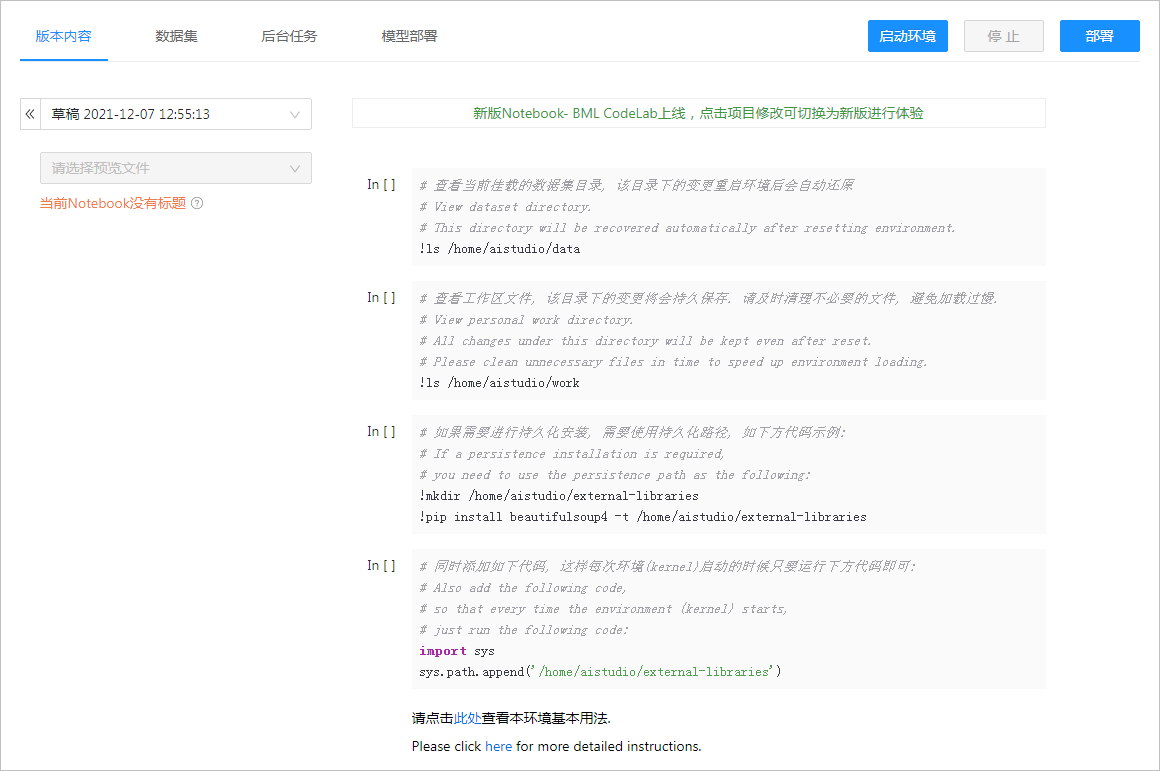Switch to the 数据集 tab
1160x771 pixels.
tap(176, 36)
